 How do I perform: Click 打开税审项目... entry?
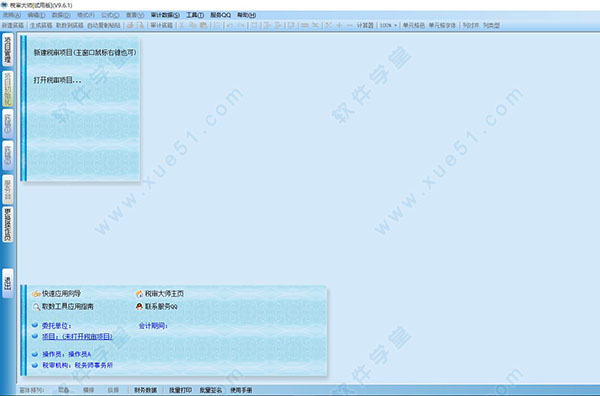pyautogui.click(x=57, y=80)
